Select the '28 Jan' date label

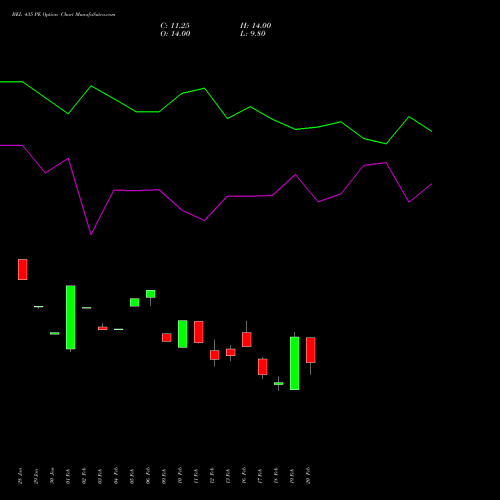20,476
